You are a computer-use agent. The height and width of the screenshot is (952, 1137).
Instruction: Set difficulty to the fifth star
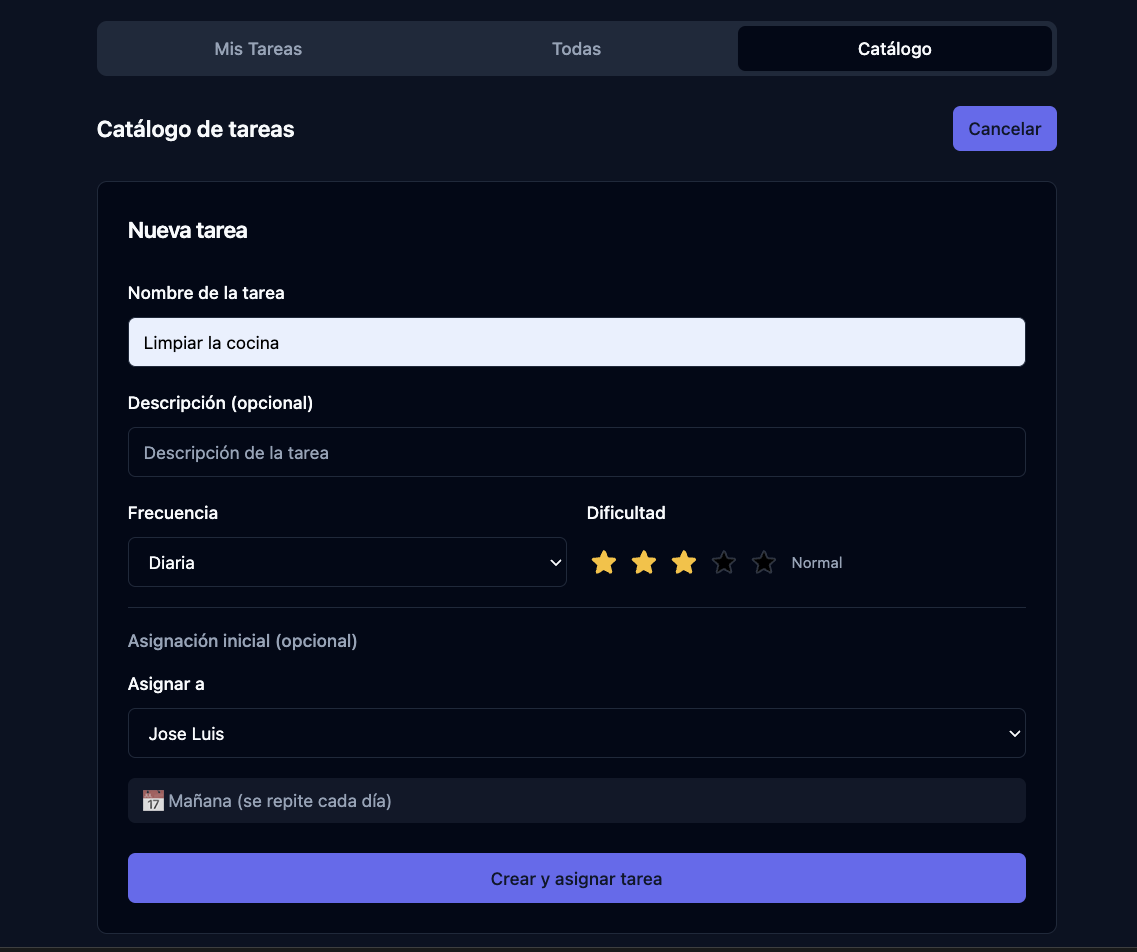tap(764, 563)
